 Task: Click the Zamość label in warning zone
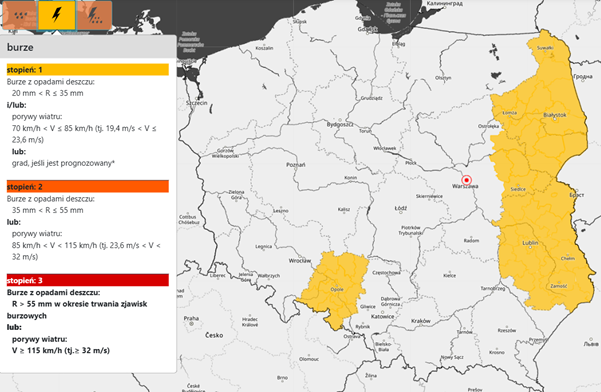pos(558,286)
